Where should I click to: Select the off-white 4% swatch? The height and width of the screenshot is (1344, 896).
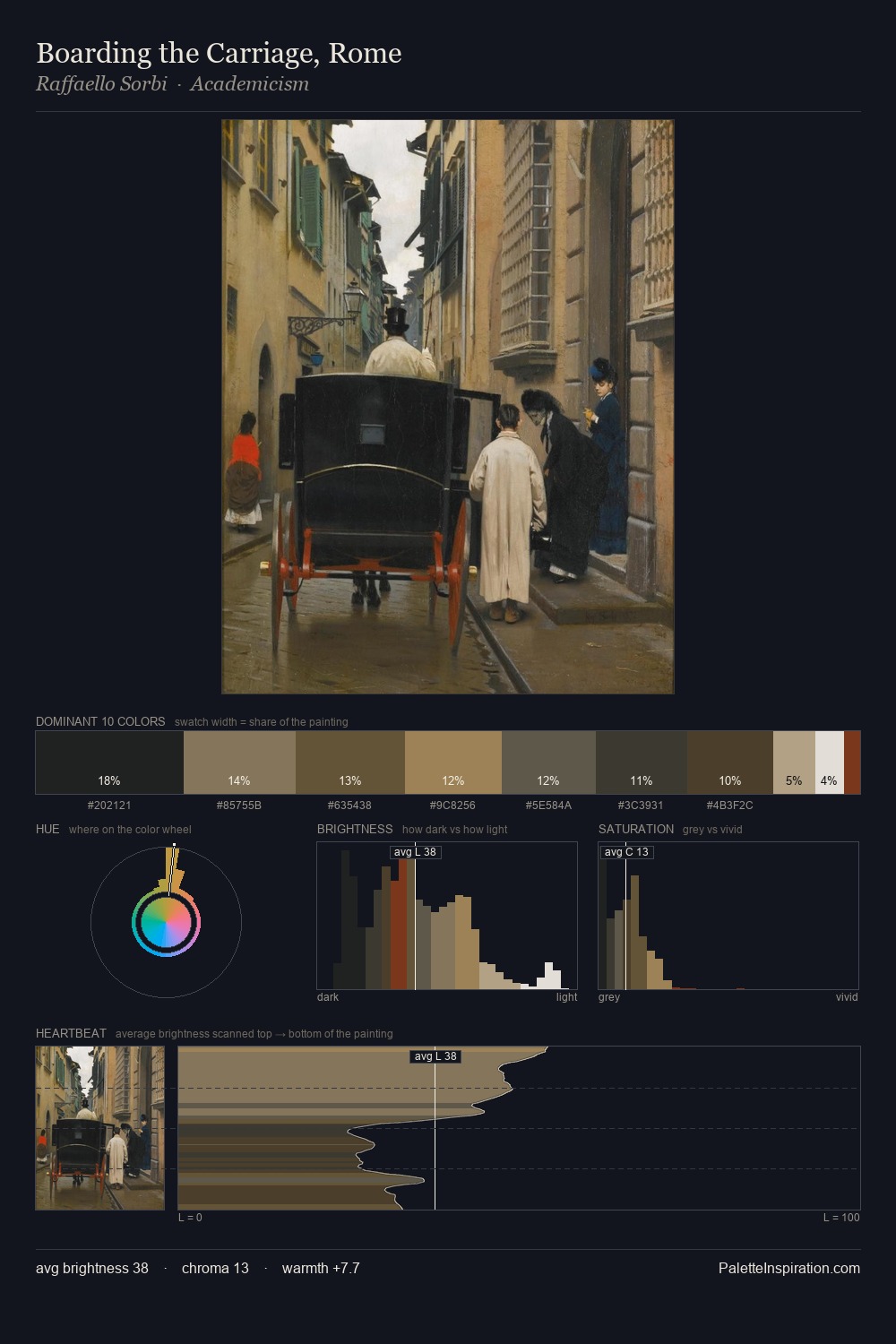click(830, 762)
